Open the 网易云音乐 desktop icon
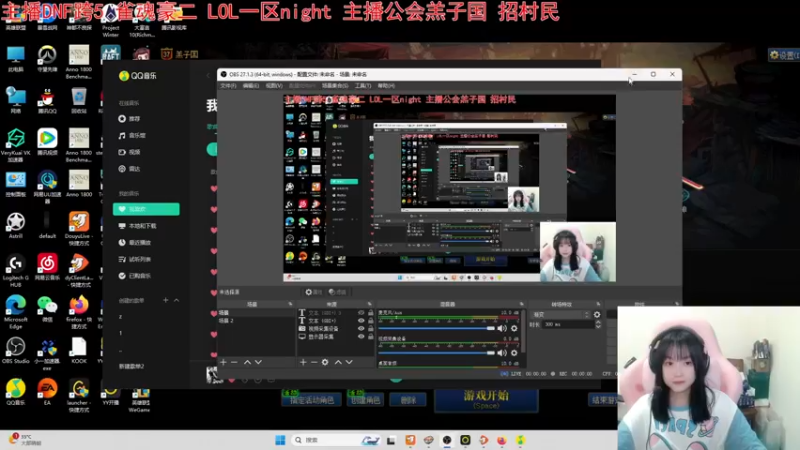This screenshot has height=450, width=800. (47, 267)
